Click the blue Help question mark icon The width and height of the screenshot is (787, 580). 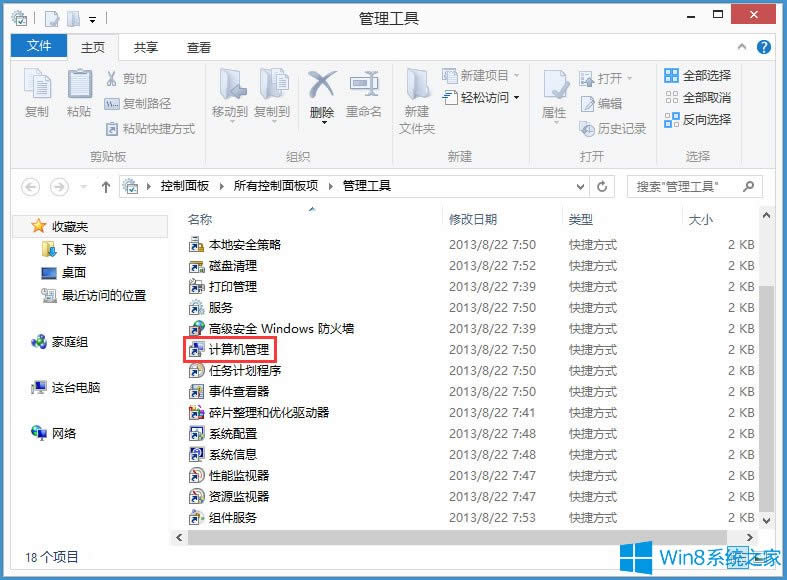[x=764, y=47]
